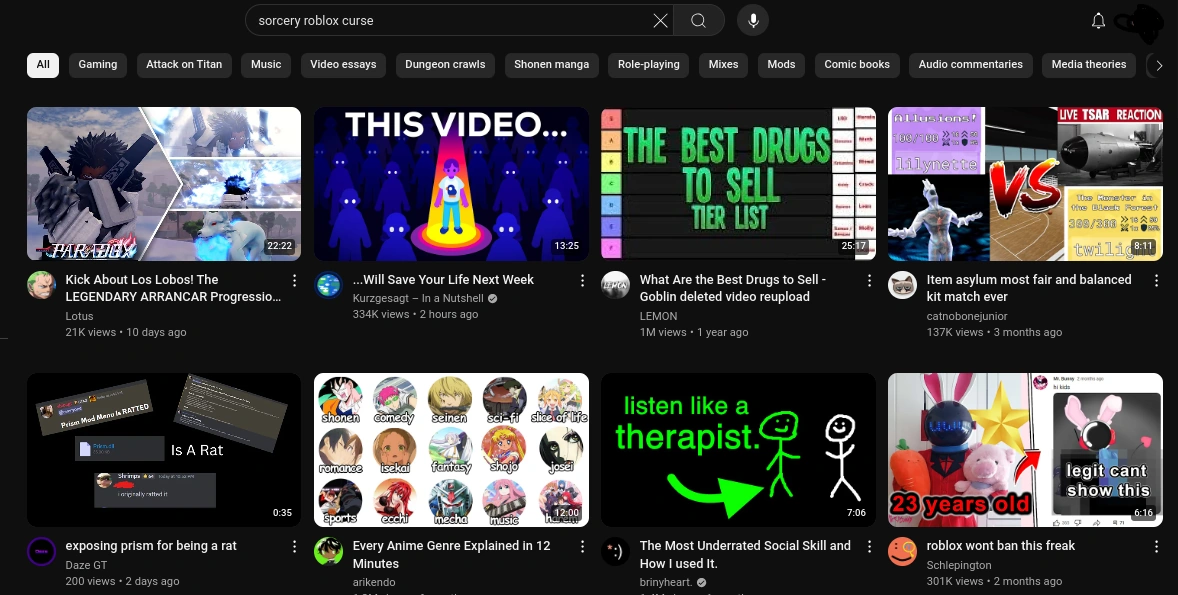This screenshot has width=1178, height=595.
Task: Open notifications via the bell icon
Action: [1098, 20]
